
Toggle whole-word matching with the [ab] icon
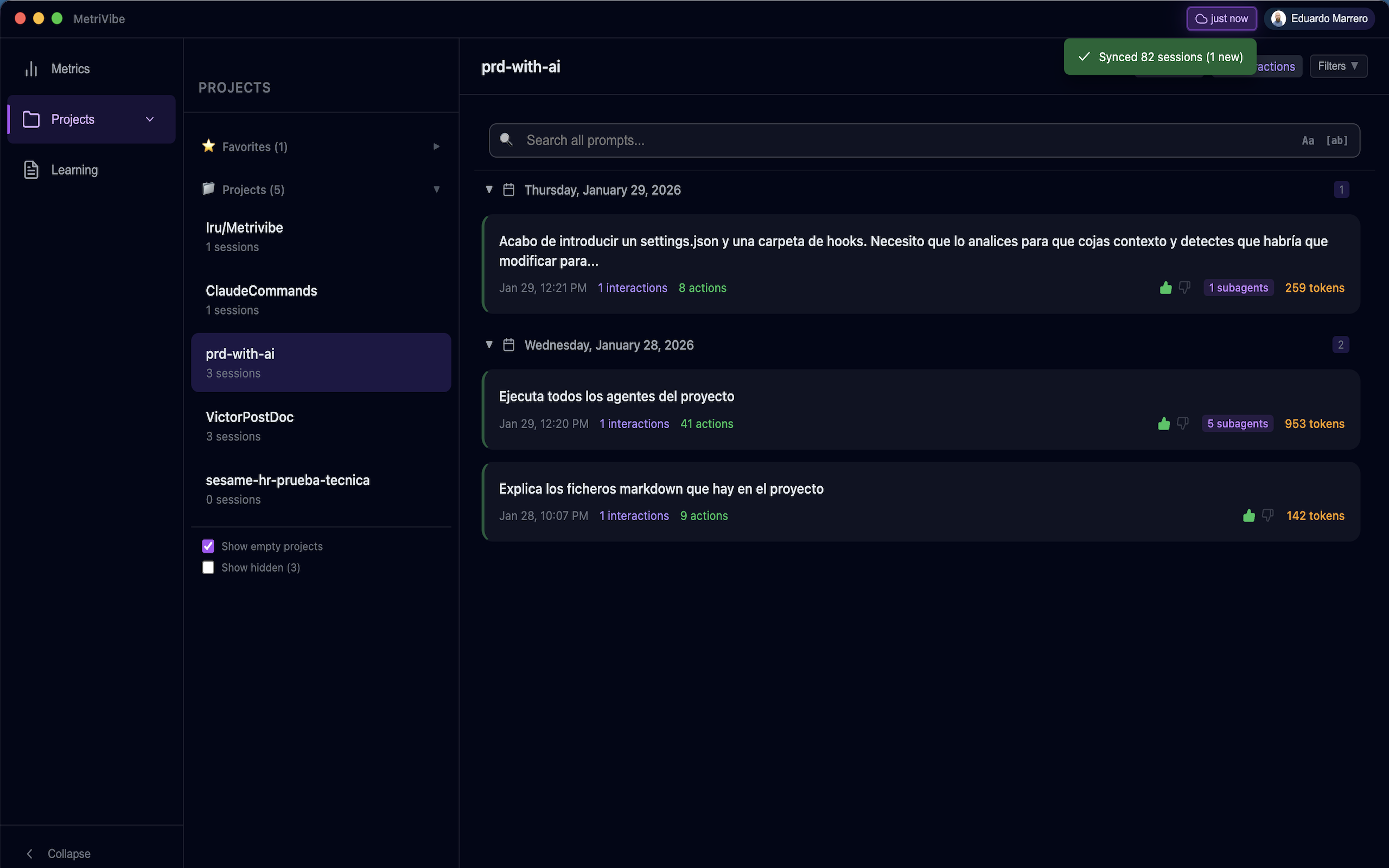tap(1337, 140)
